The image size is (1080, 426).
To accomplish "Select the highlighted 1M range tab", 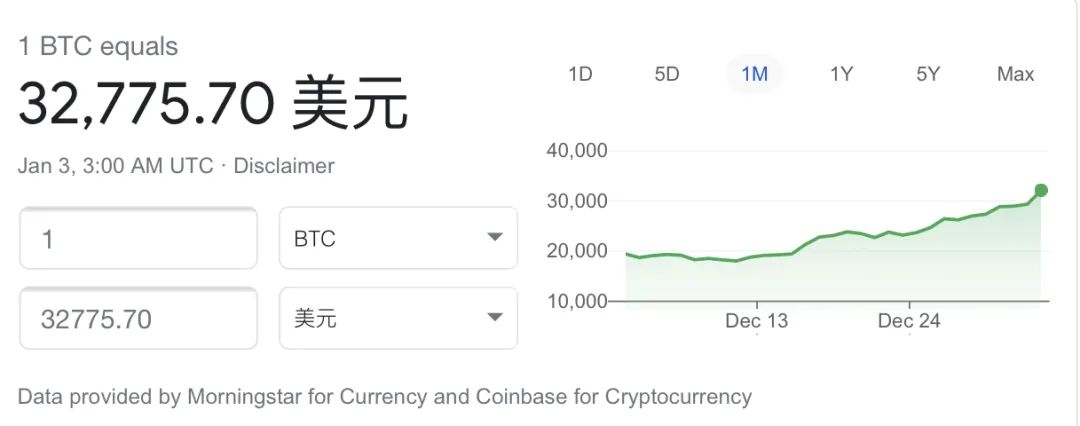I will point(754,74).
